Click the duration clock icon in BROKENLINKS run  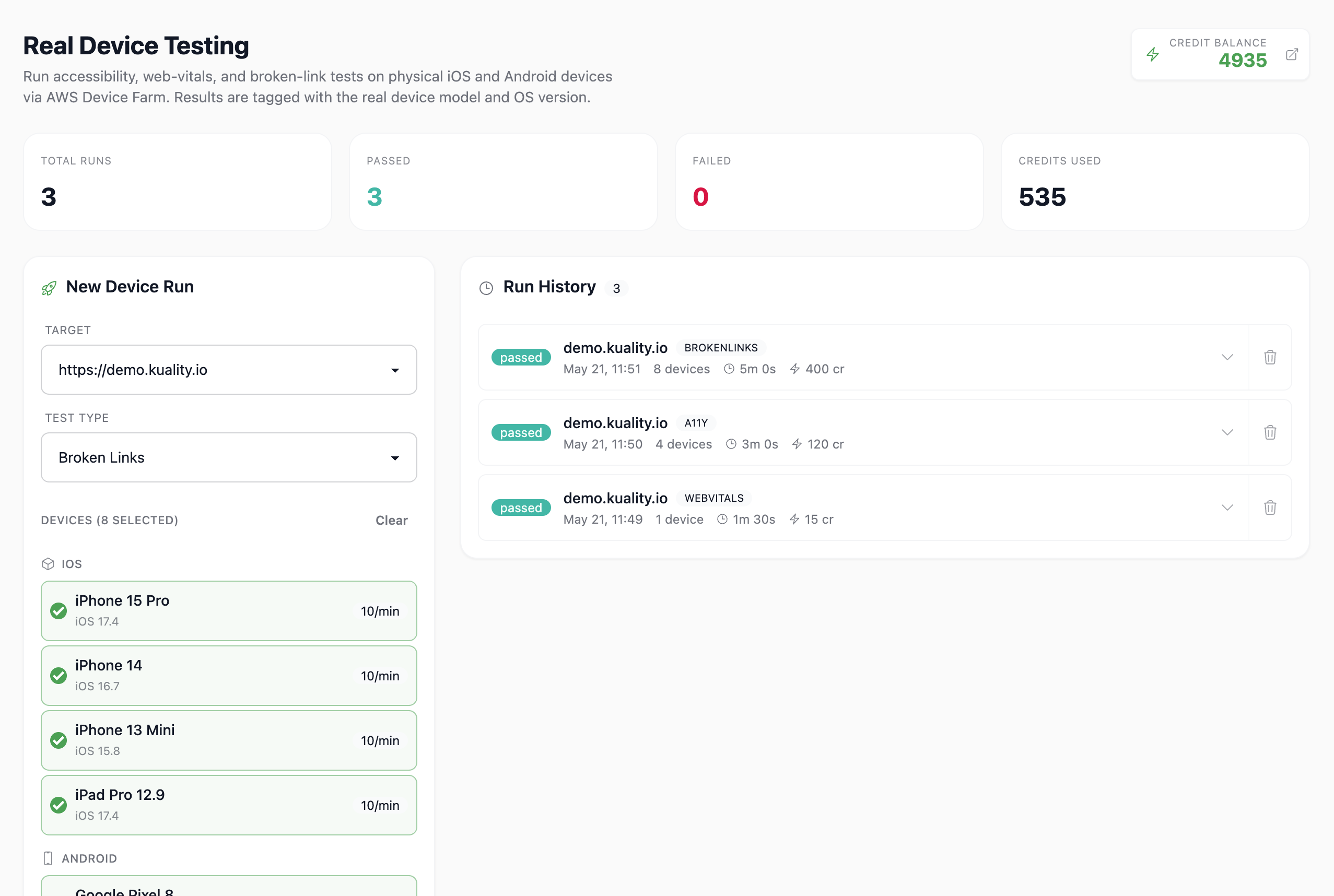pos(729,369)
